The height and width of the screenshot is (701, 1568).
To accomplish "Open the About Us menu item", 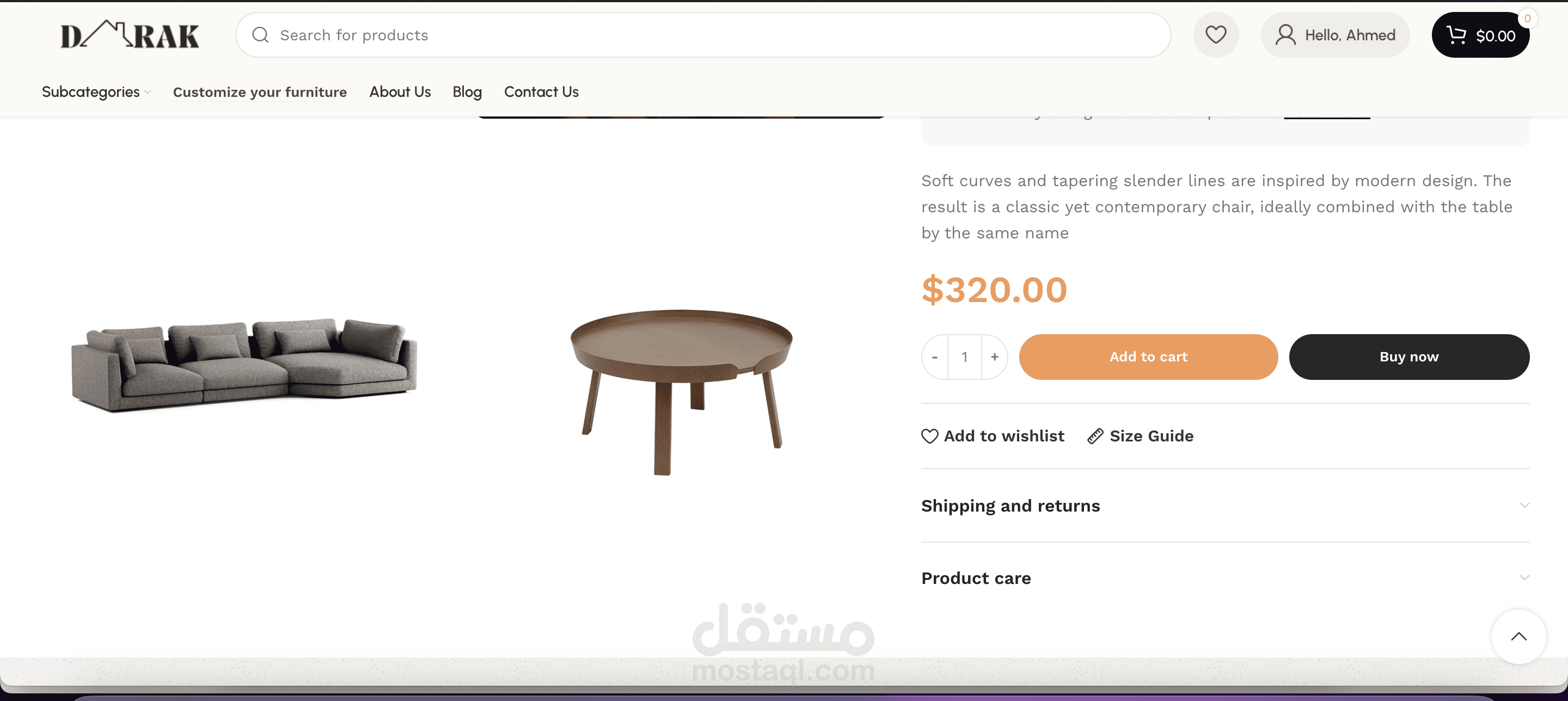I will tap(400, 92).
